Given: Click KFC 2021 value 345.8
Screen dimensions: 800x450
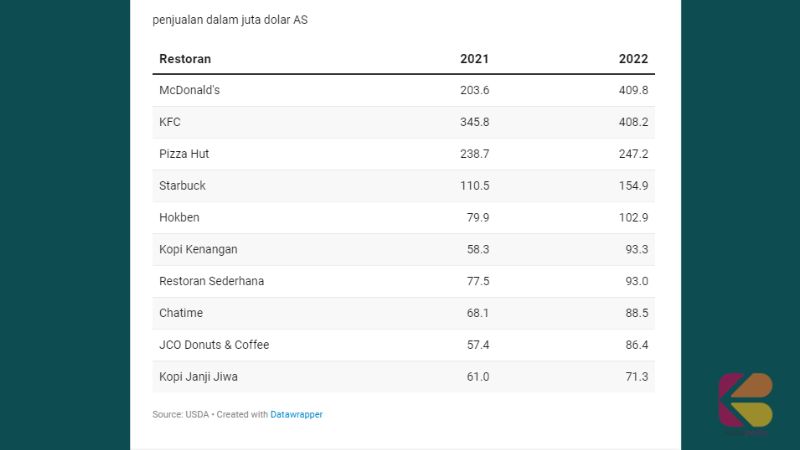Looking at the screenshot, I should [x=474, y=122].
